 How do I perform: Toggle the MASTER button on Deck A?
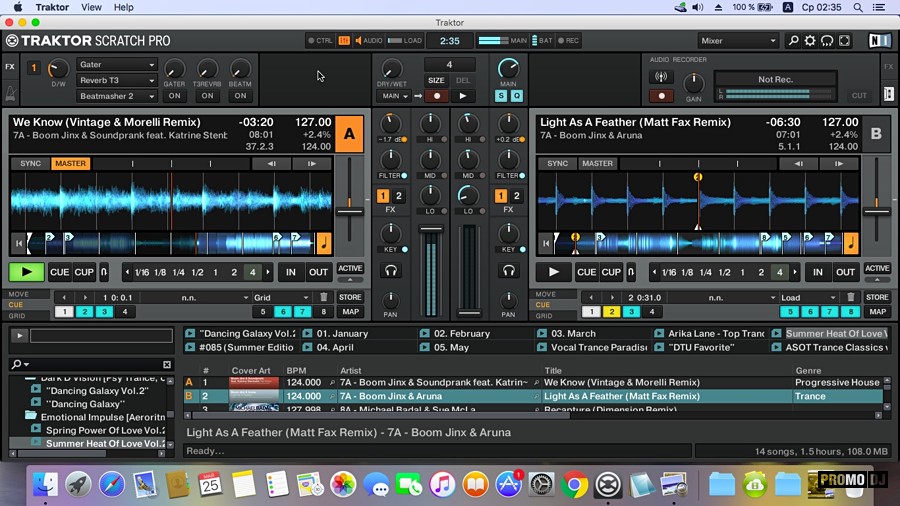(70, 163)
